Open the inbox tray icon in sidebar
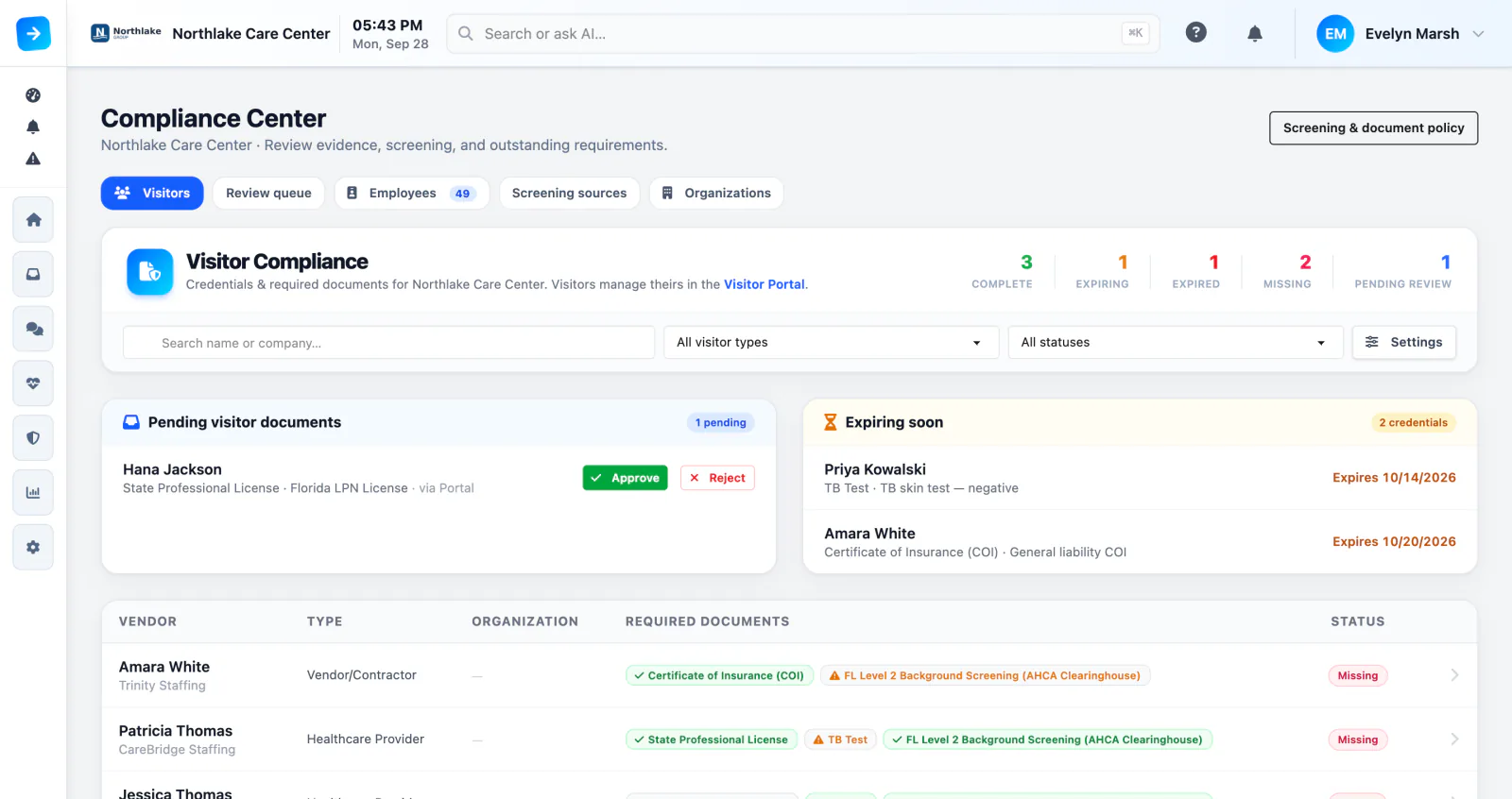The height and width of the screenshot is (799, 1512). coord(33,275)
